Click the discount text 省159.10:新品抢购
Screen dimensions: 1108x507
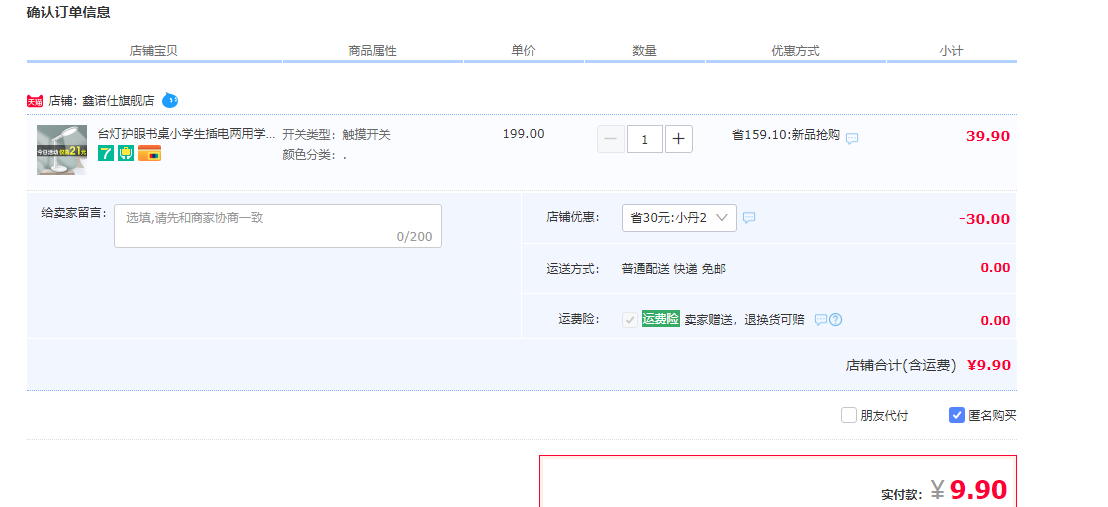click(x=786, y=134)
